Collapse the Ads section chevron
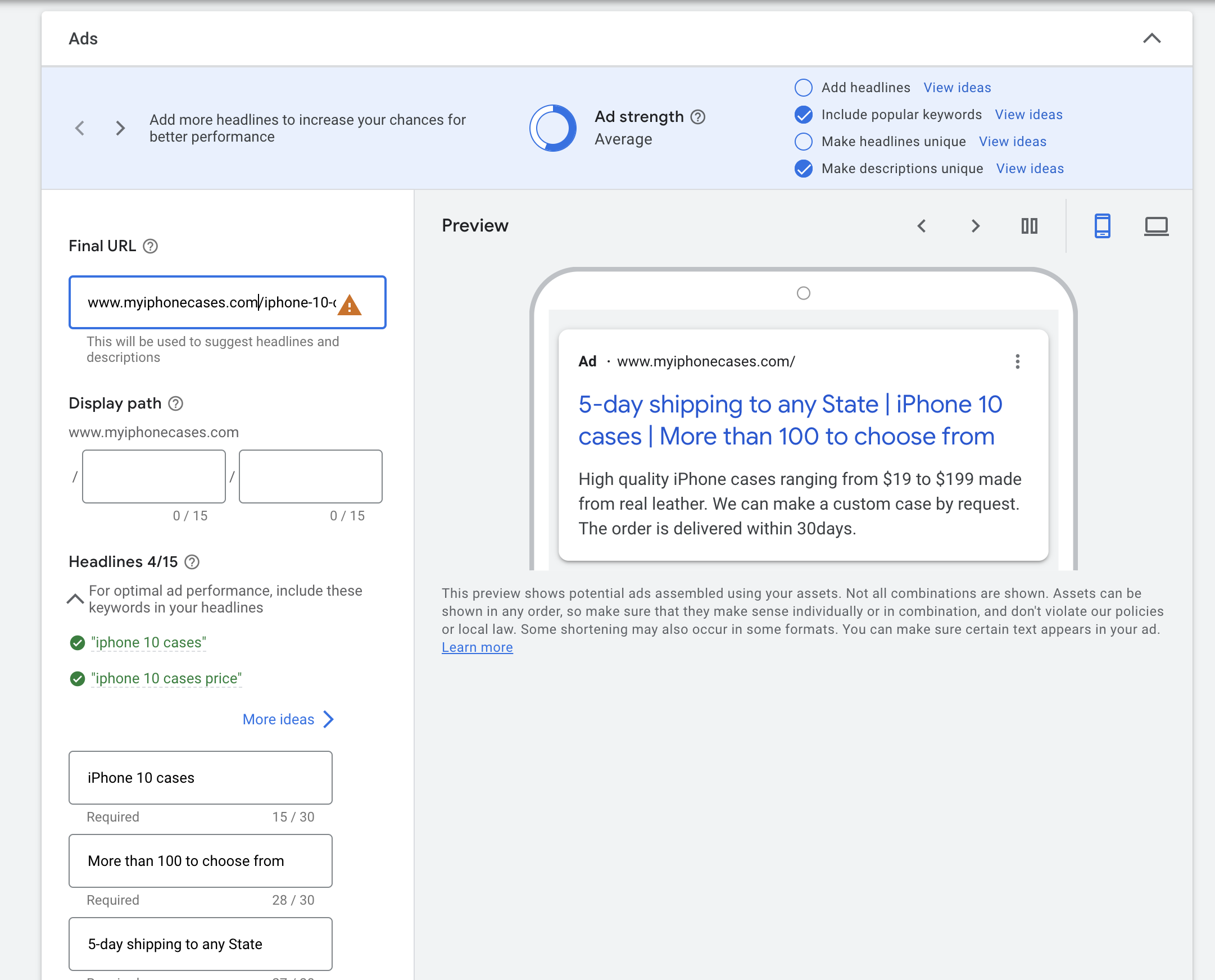 click(x=1151, y=38)
